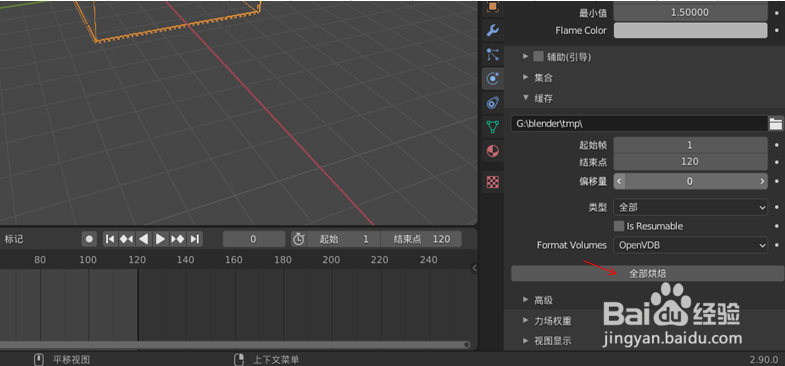Click the timeline 结束点 field showing 120

421,239
